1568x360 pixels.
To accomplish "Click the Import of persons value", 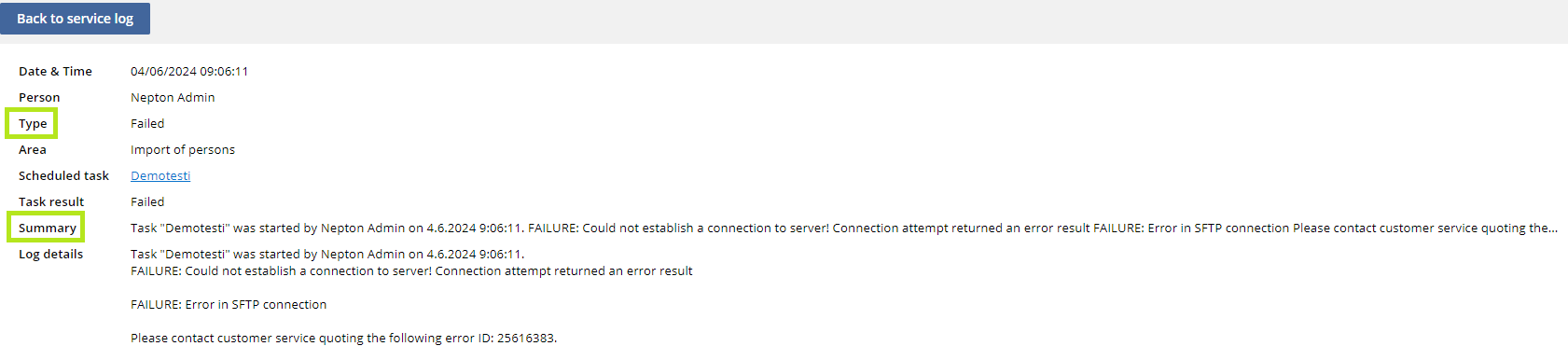I will 183,149.
